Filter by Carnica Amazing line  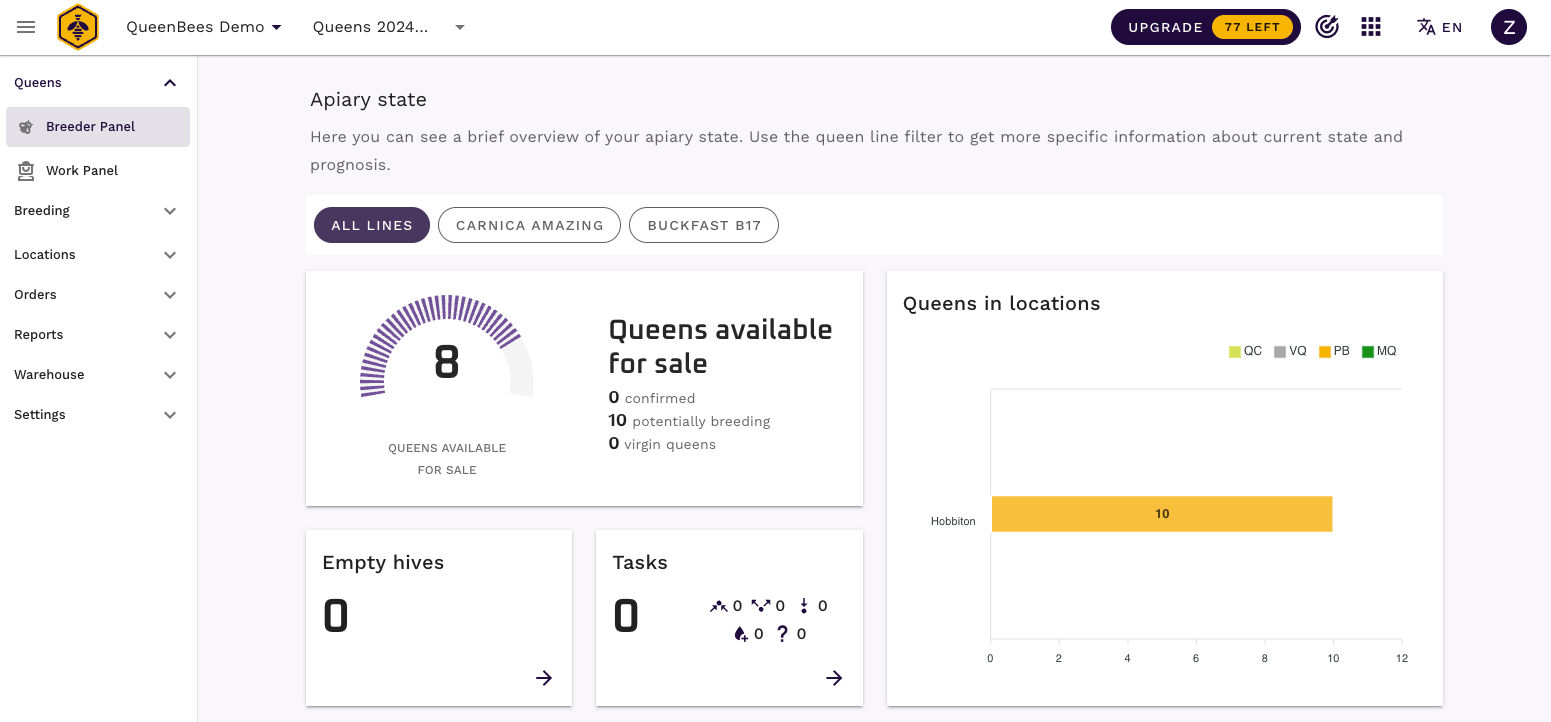click(x=529, y=225)
